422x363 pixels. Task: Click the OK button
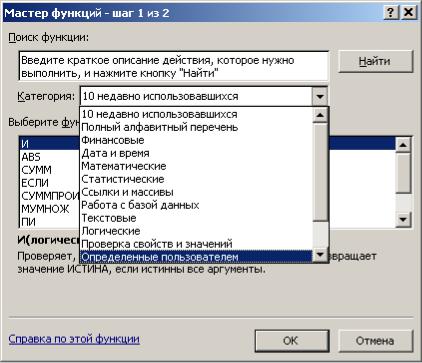coord(292,340)
